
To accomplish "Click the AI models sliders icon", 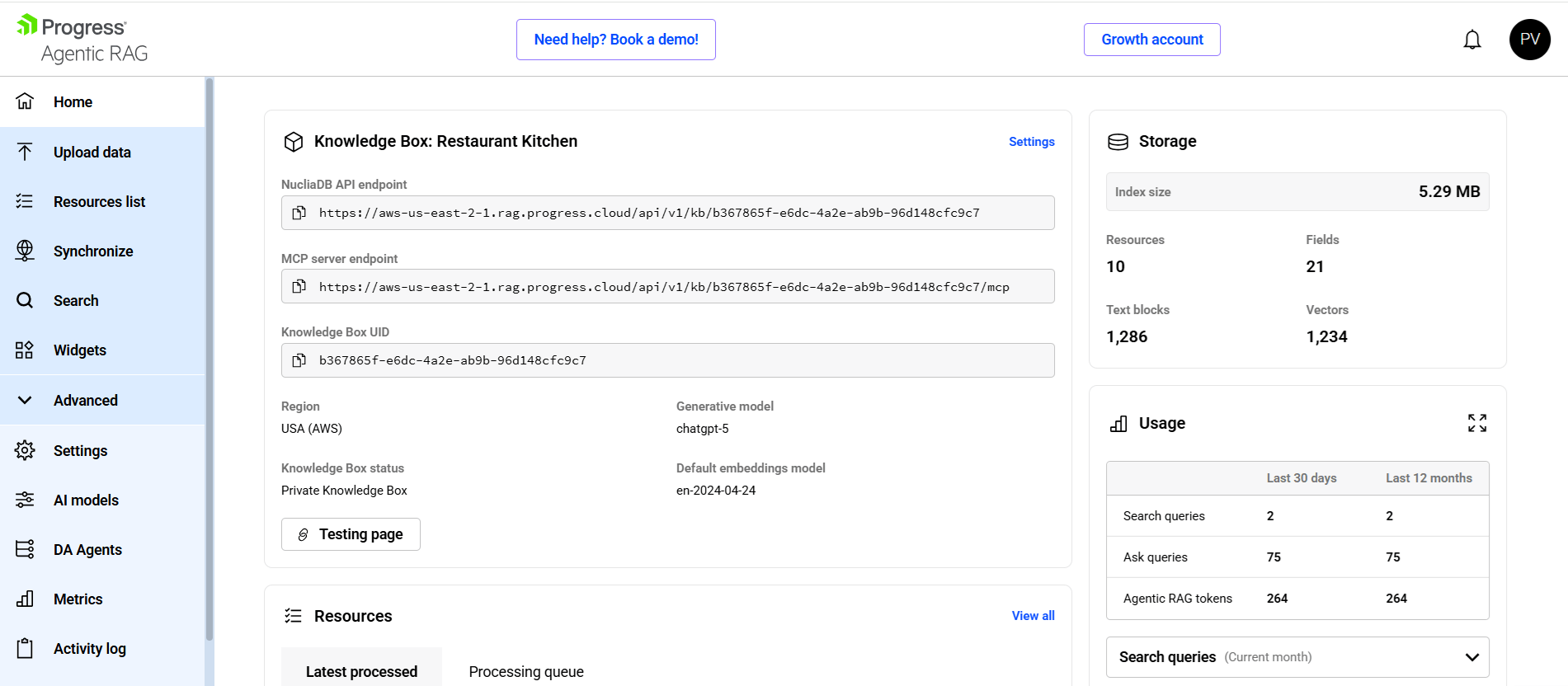I will point(25,500).
